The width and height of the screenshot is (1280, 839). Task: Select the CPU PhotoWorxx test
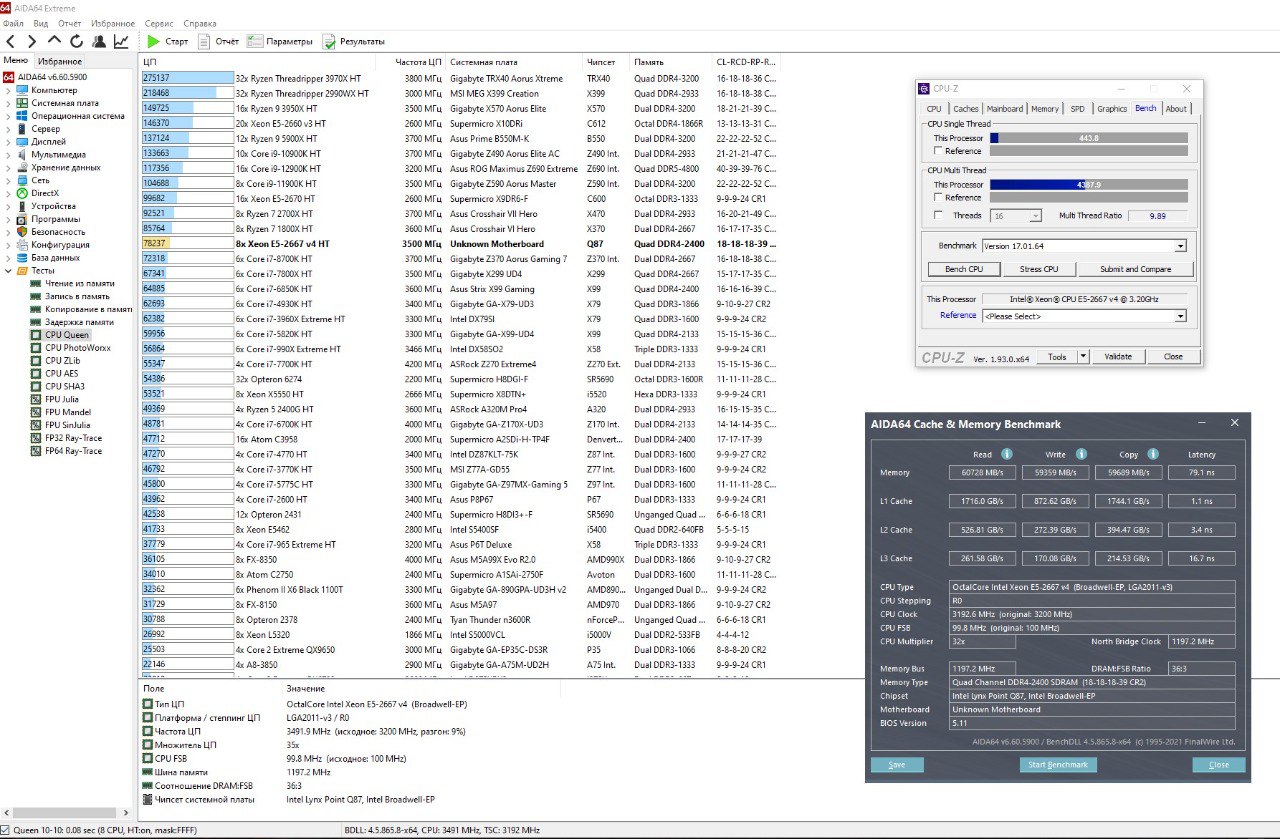click(x=77, y=348)
